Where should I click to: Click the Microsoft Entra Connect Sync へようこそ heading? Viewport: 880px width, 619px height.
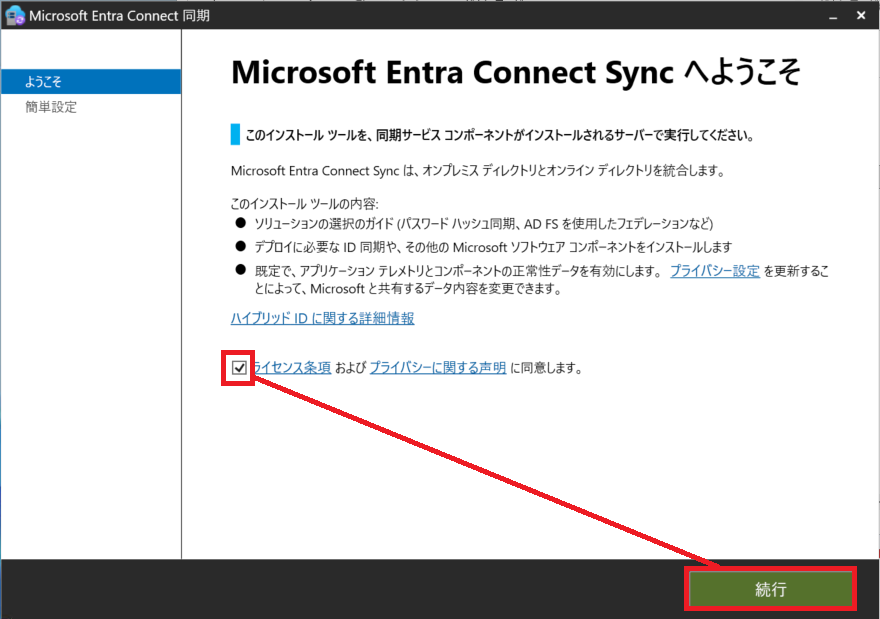(x=516, y=72)
